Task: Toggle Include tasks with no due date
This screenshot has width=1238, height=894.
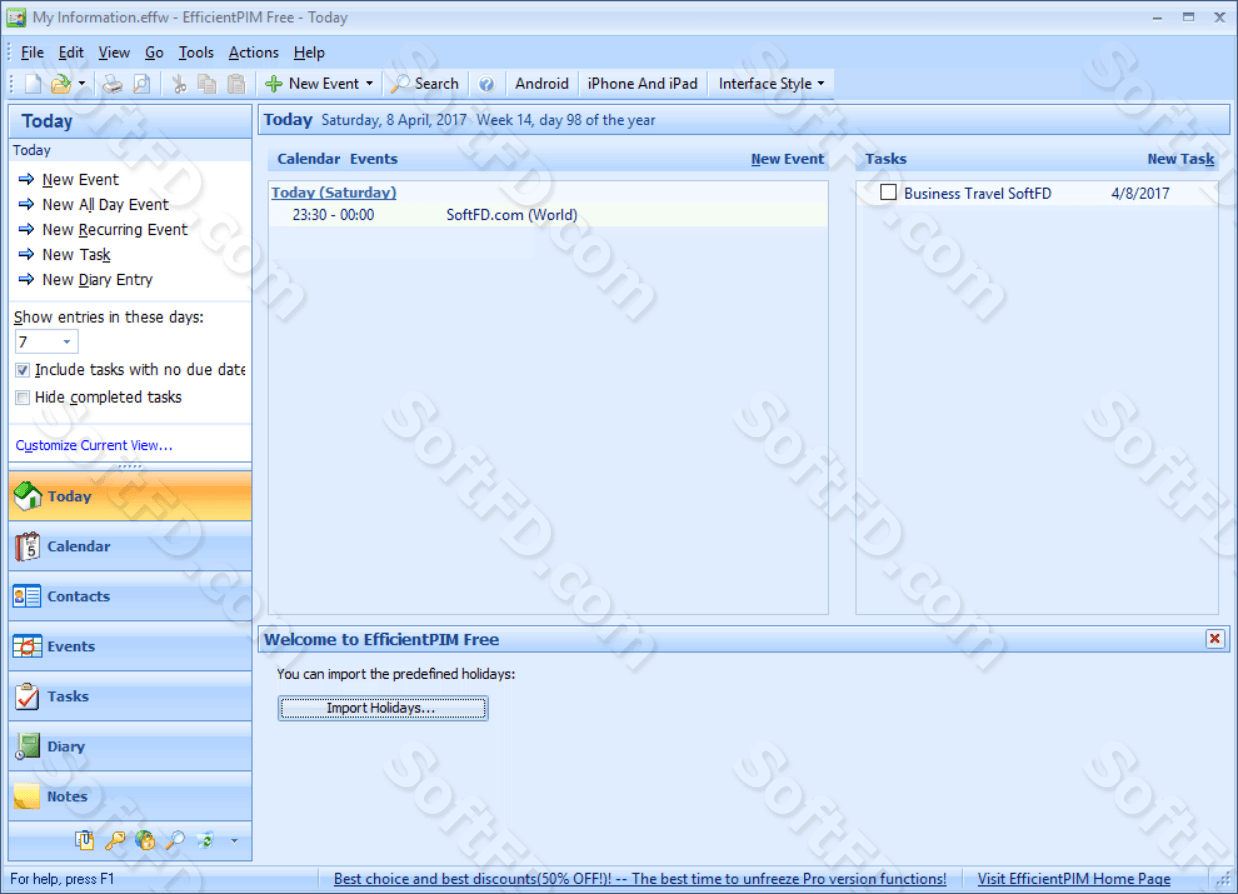Action: (x=22, y=370)
